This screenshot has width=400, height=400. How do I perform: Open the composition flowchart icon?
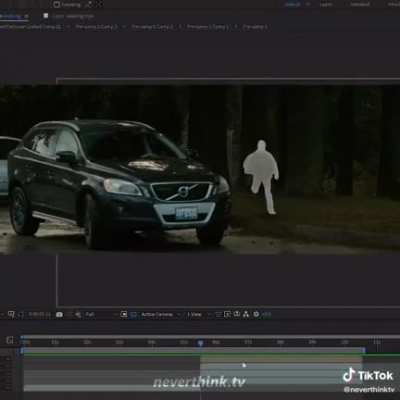tap(246, 314)
